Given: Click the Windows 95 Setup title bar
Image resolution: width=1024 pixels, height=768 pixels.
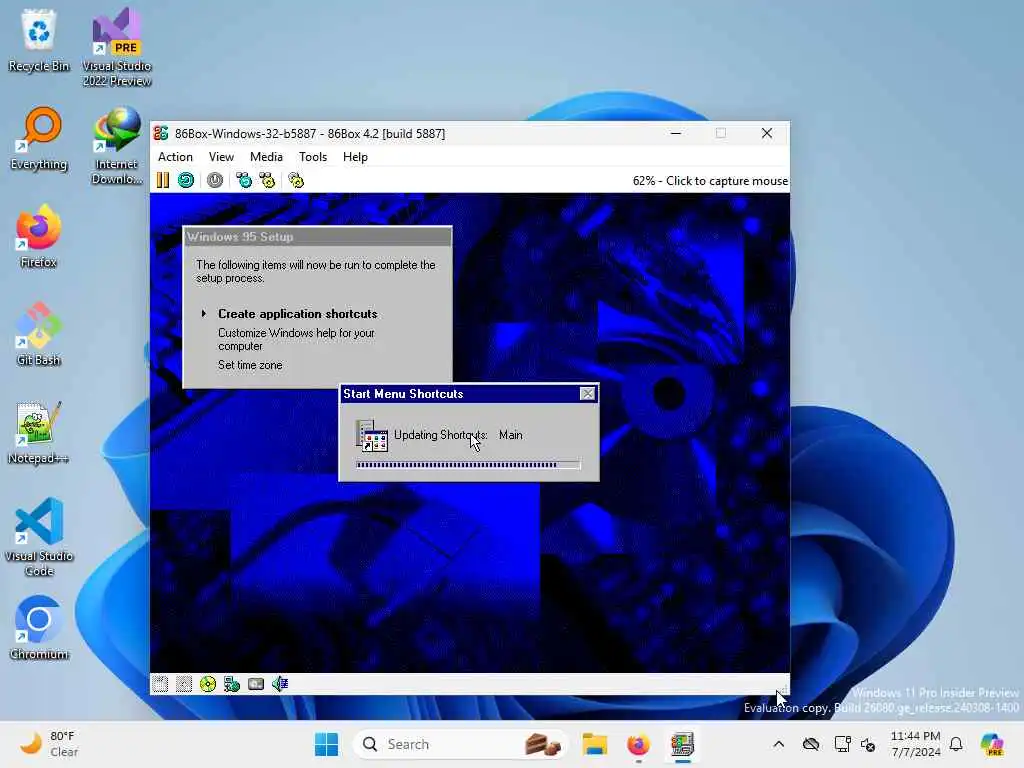Looking at the screenshot, I should coord(317,236).
